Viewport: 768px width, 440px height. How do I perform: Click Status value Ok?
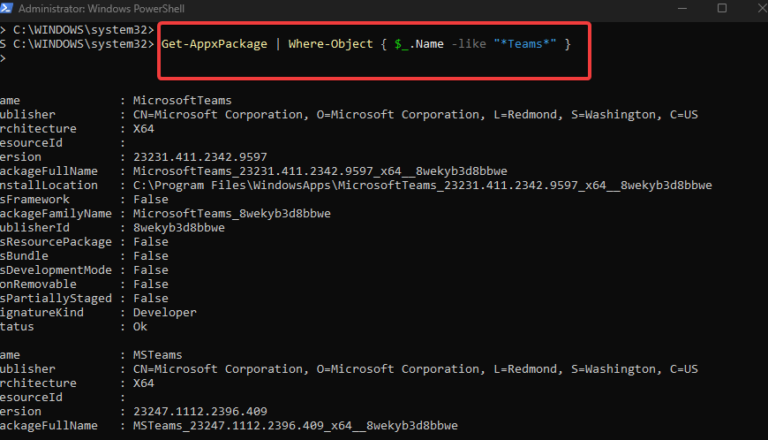click(140, 327)
